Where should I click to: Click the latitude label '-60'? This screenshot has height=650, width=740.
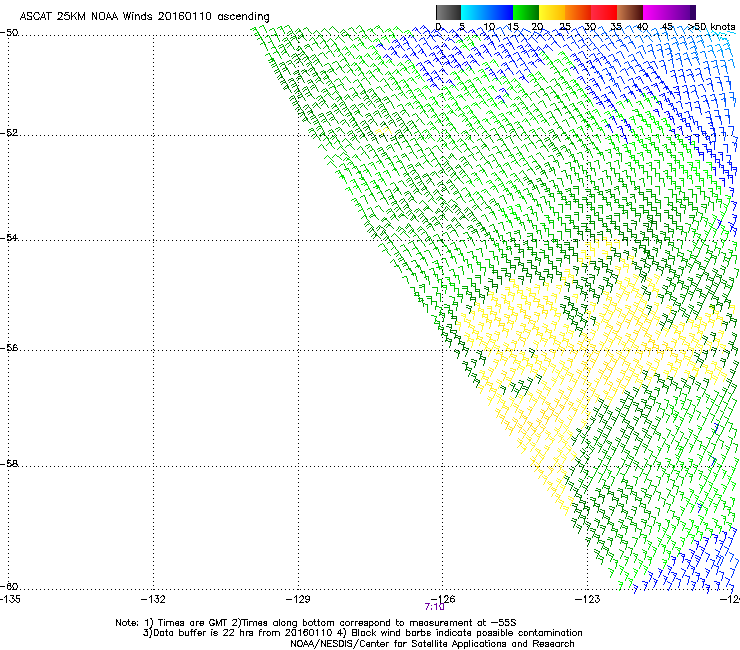[9, 587]
